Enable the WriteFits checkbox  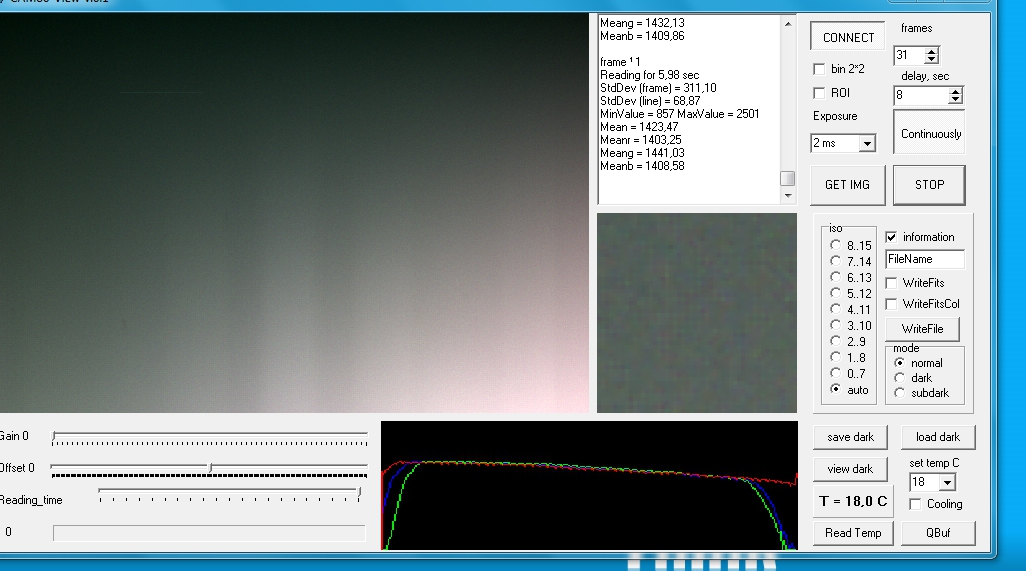[891, 283]
